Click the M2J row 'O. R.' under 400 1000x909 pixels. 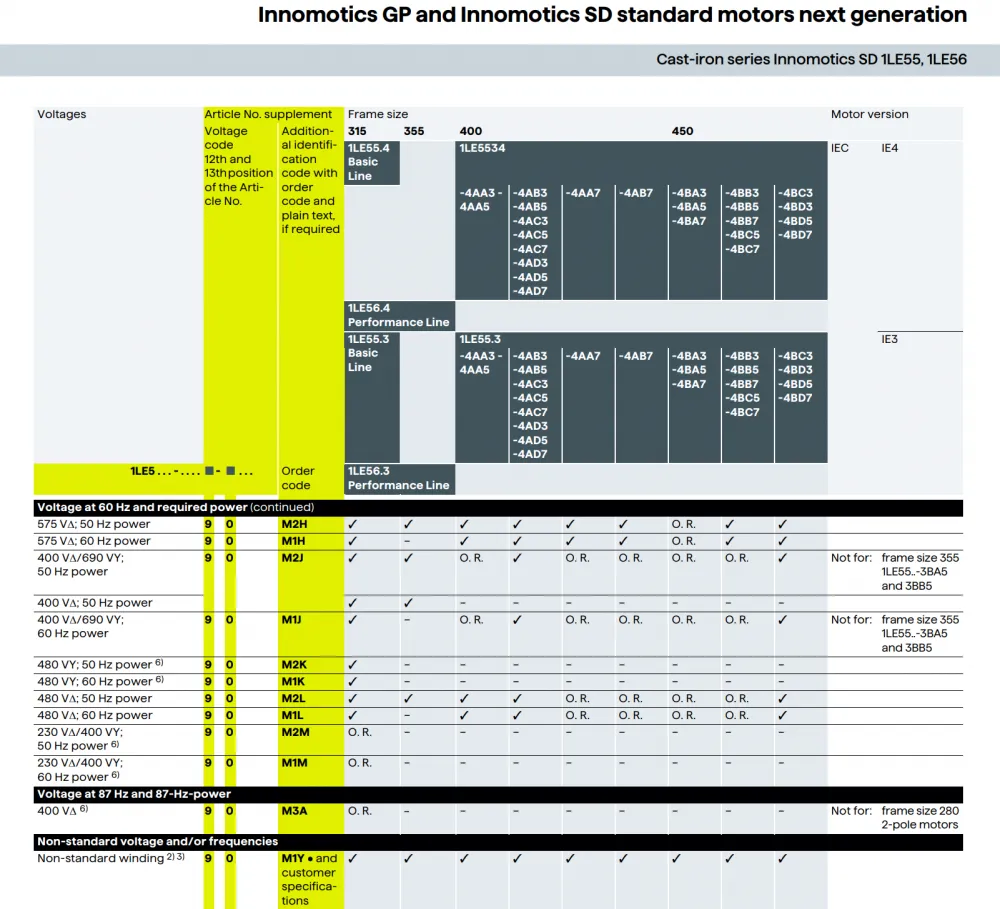point(471,558)
